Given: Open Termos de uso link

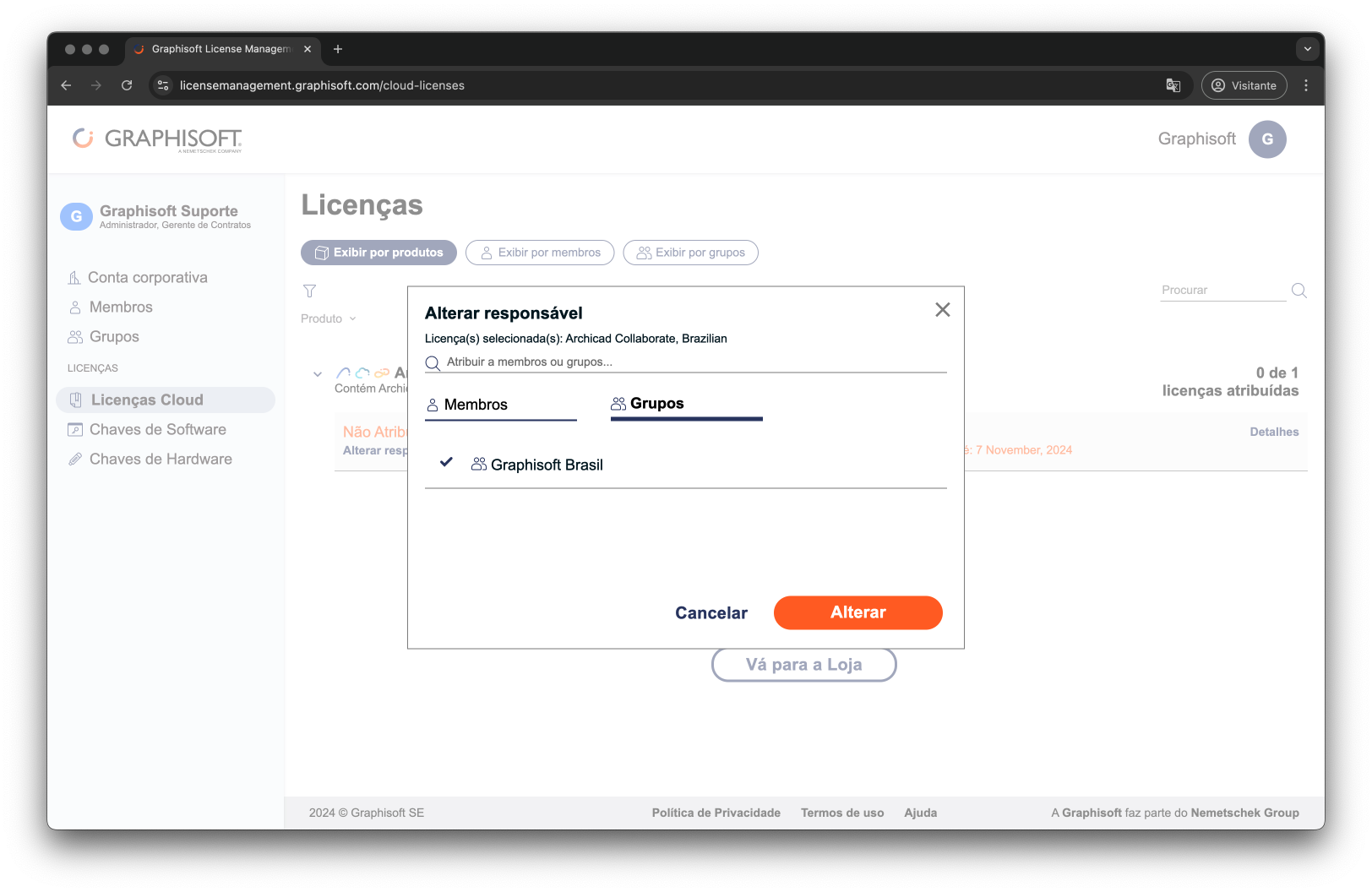Looking at the screenshot, I should 842,813.
